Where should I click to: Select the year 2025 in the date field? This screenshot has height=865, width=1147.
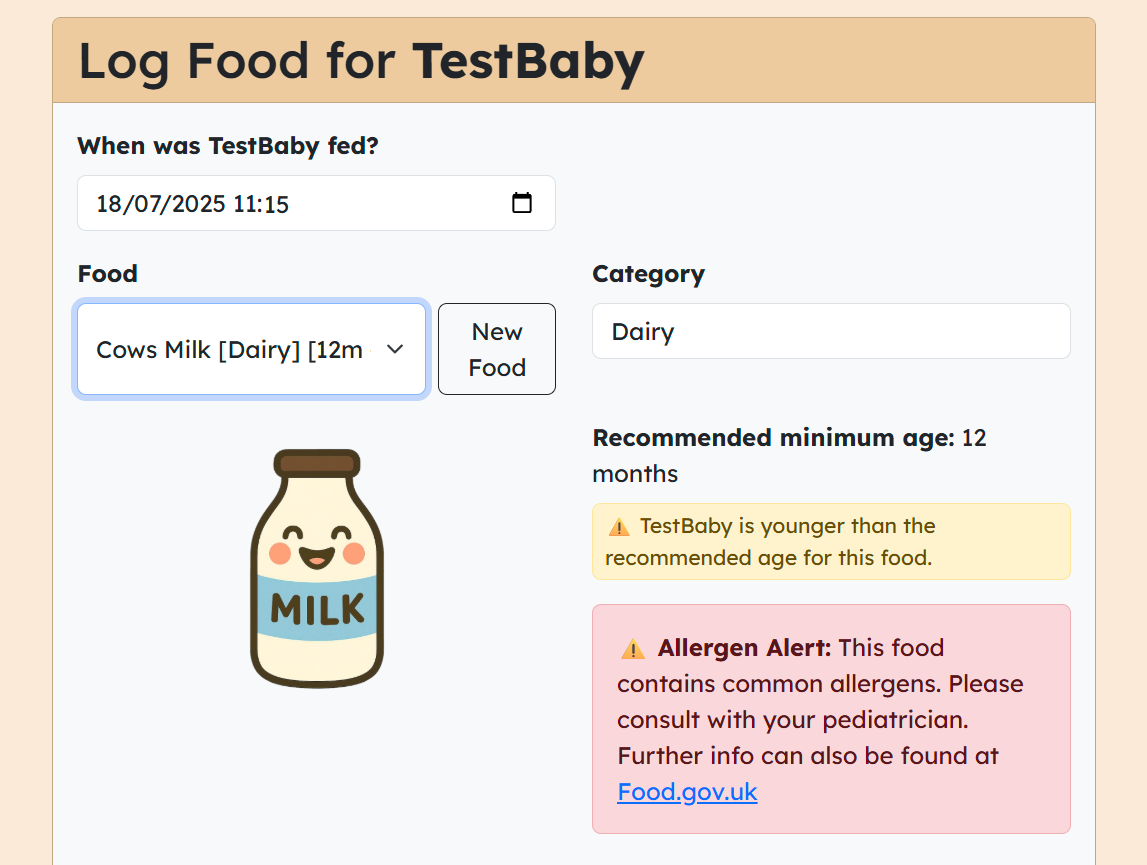coord(198,203)
